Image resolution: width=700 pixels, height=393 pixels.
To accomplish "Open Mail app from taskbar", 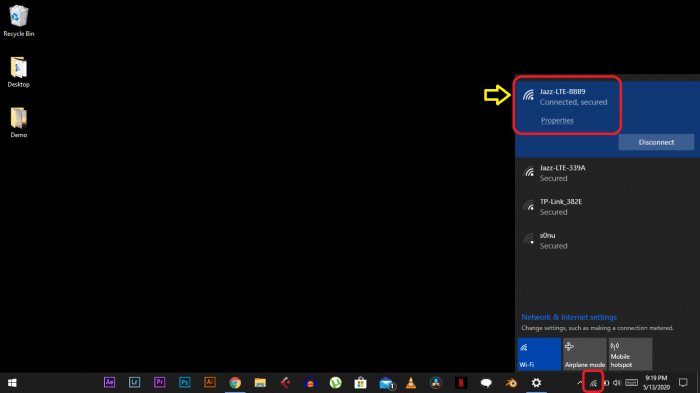I will click(x=386, y=383).
